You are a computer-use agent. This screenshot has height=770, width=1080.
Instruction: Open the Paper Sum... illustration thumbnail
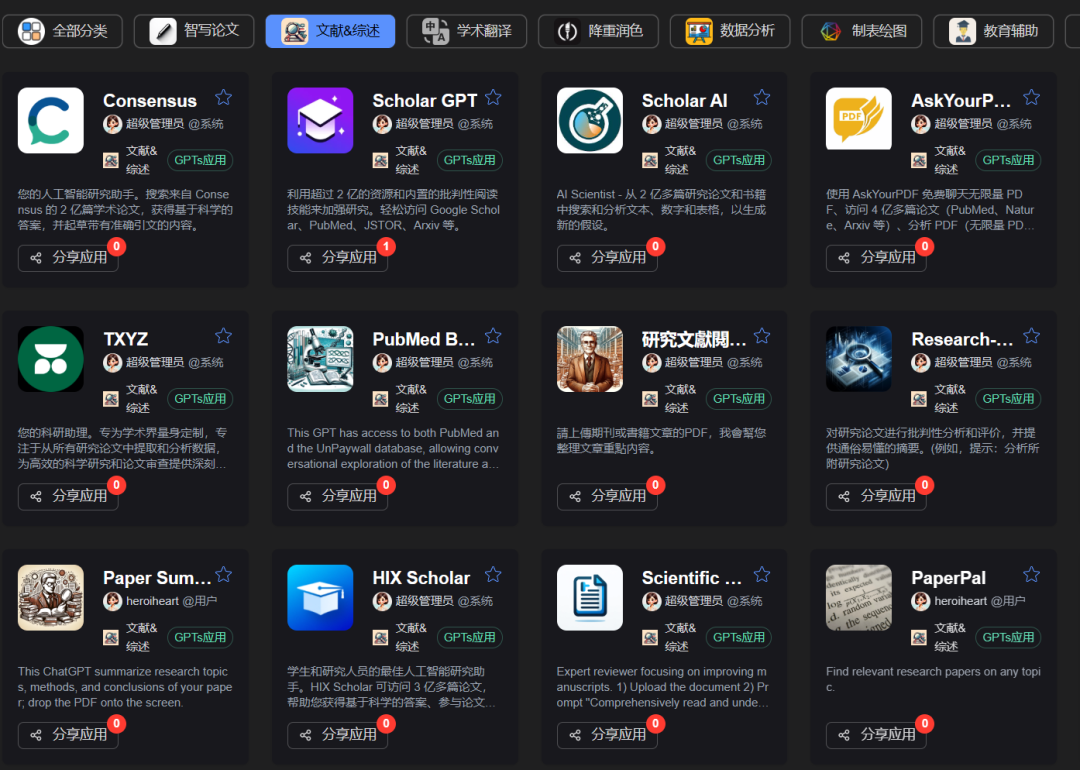(51, 598)
